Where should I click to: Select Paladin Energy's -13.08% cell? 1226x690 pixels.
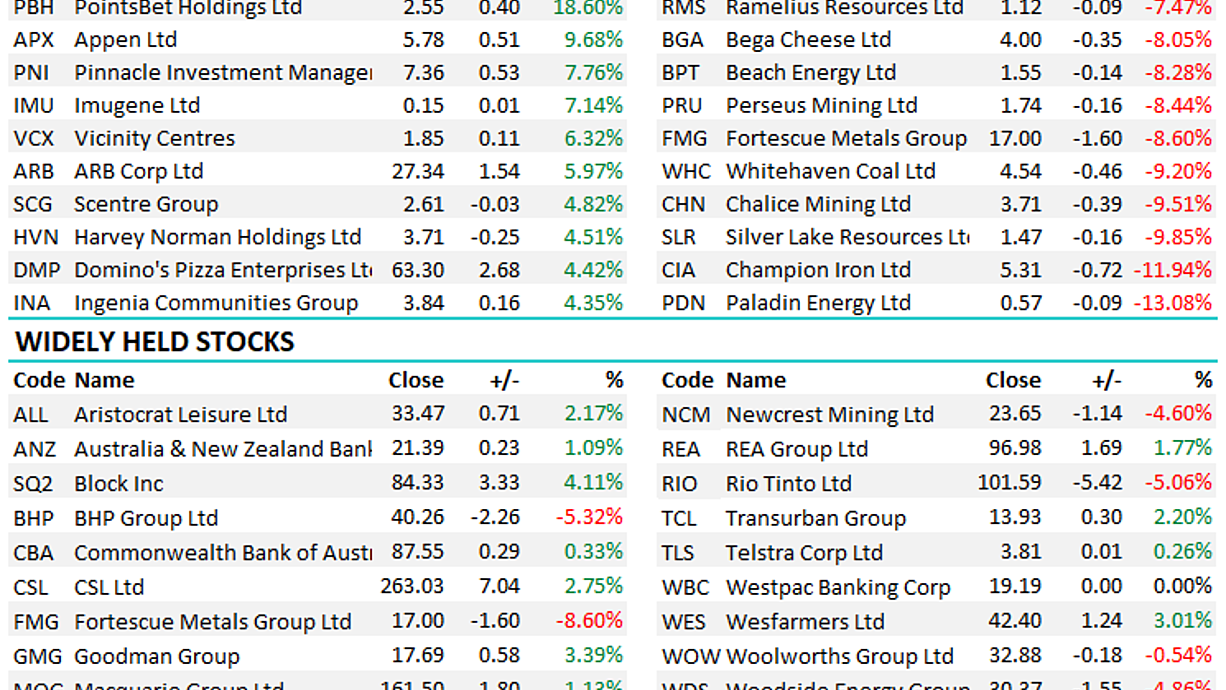(x=1172, y=304)
